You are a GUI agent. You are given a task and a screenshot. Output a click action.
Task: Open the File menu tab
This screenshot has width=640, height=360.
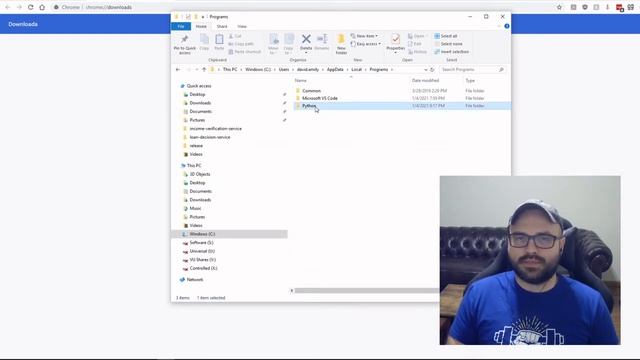pyautogui.click(x=181, y=26)
